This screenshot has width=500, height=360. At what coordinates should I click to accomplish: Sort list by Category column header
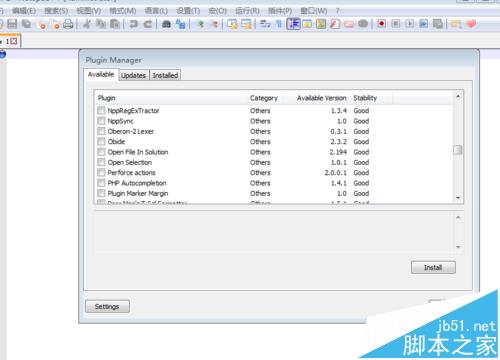pos(264,98)
